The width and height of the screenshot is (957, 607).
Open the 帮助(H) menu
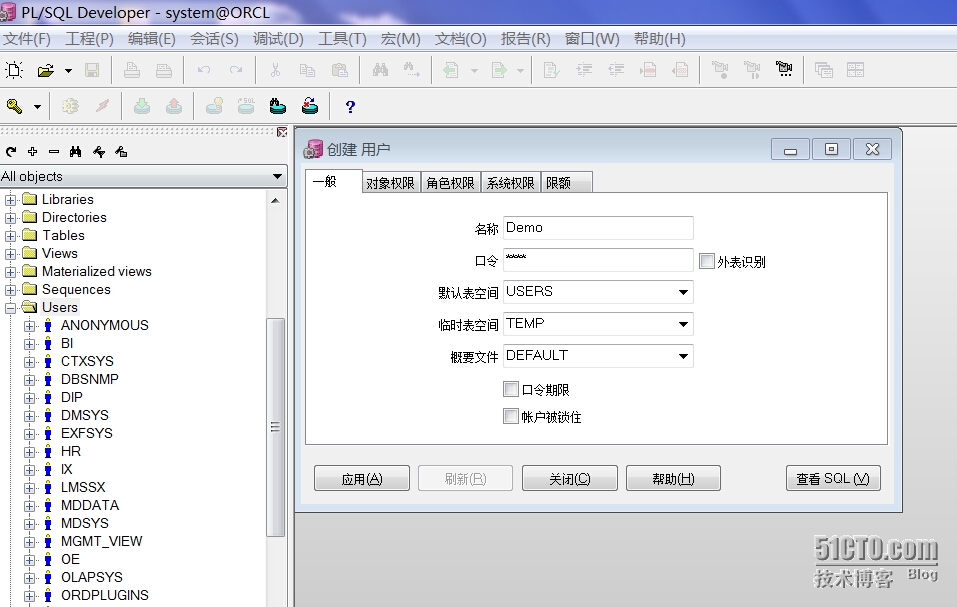[659, 39]
